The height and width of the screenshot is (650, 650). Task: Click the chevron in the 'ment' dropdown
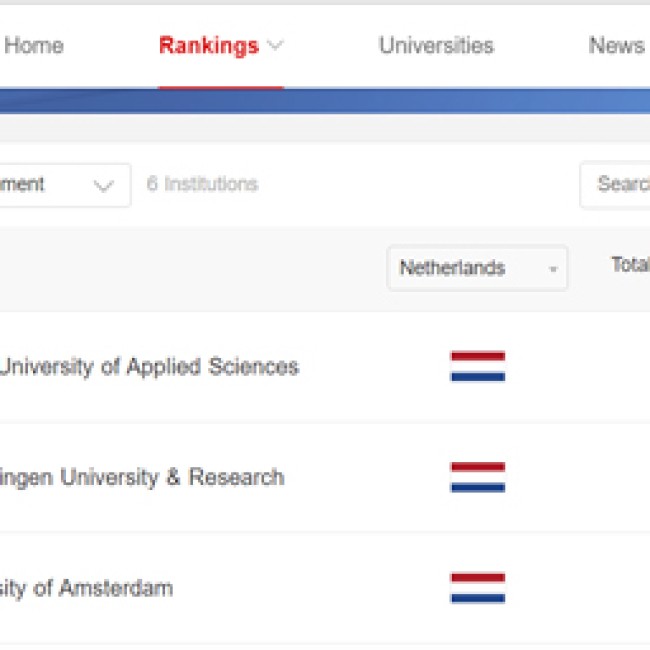pyautogui.click(x=103, y=186)
